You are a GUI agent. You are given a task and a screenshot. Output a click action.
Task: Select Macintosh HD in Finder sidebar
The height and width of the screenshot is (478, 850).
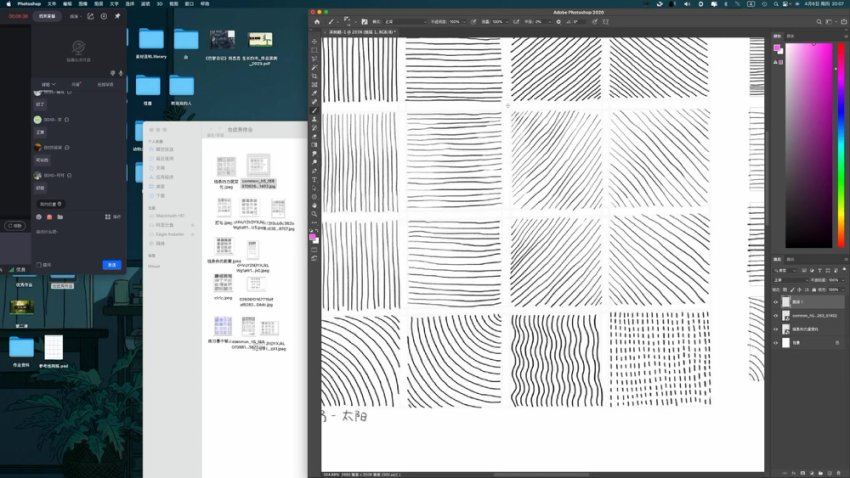168,216
